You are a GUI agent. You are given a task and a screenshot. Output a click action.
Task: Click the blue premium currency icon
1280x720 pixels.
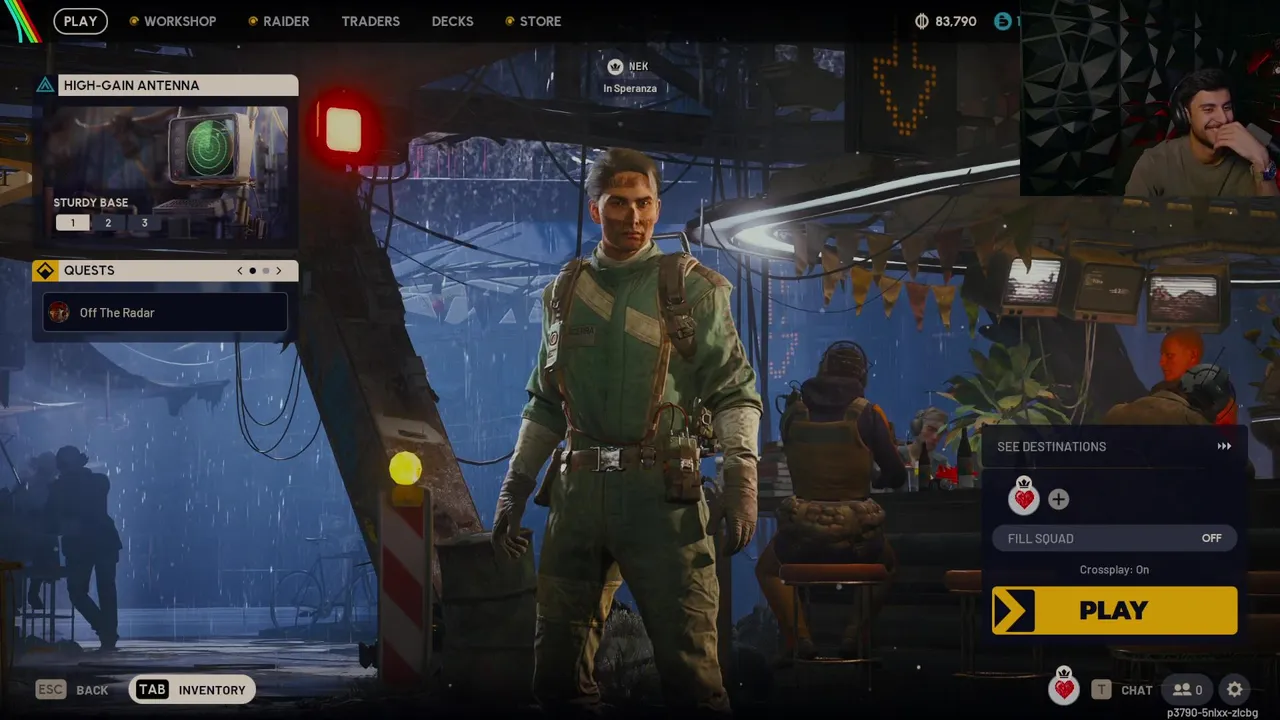coord(1002,21)
